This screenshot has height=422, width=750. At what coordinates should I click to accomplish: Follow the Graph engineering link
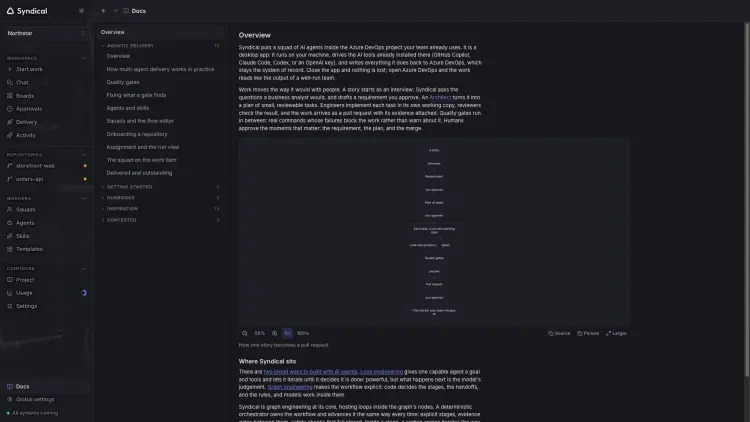pos(290,387)
